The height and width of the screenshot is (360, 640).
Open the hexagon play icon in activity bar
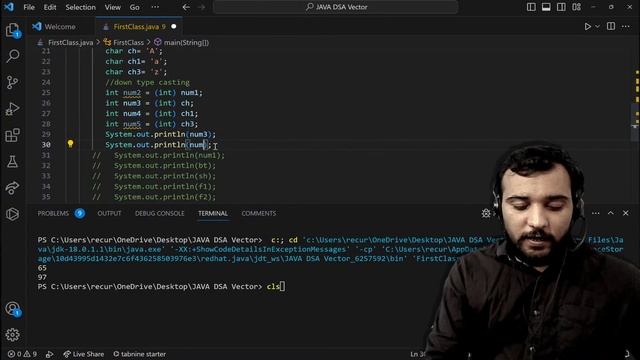13,214
